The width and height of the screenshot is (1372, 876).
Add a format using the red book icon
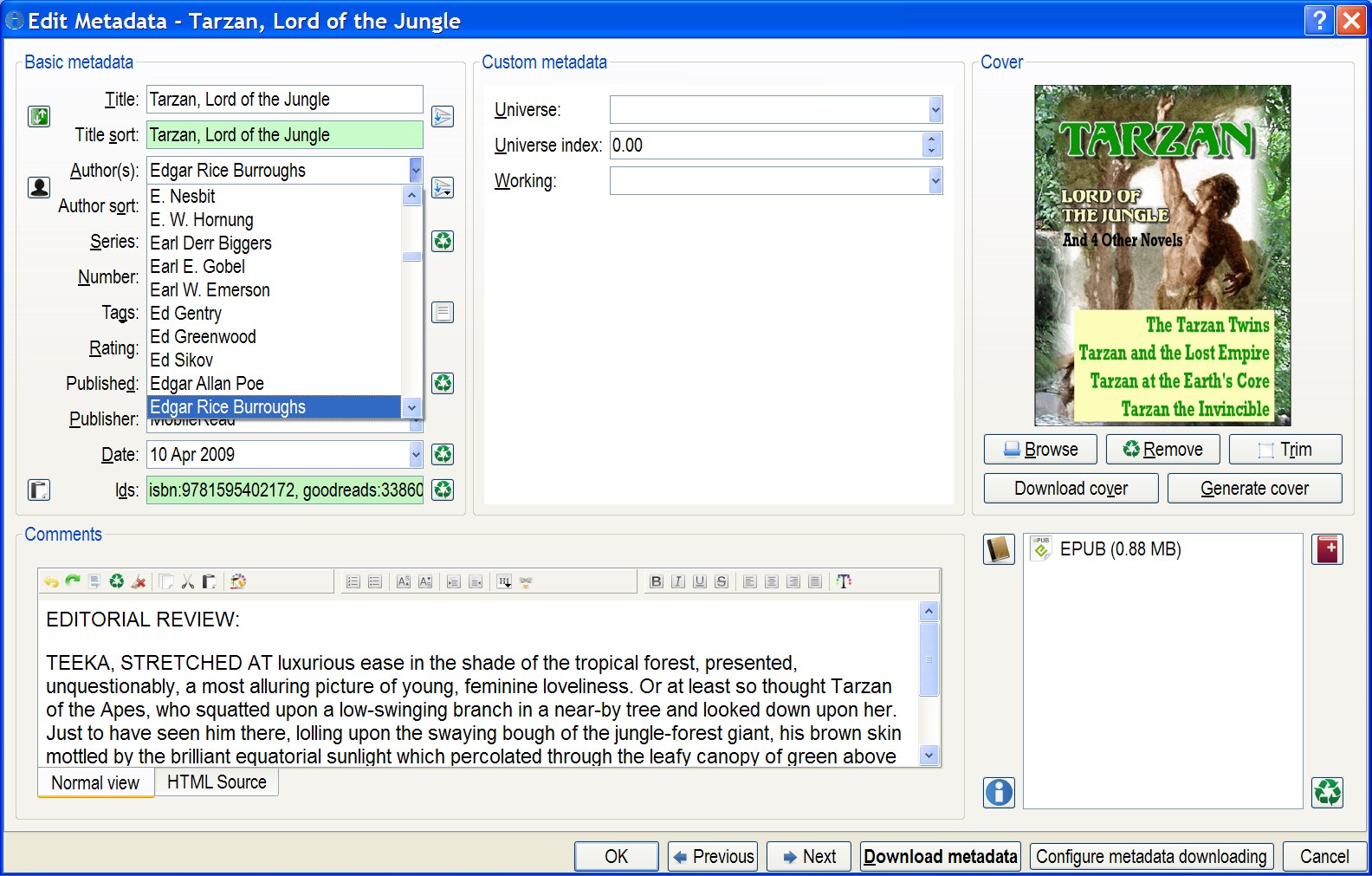point(1328,549)
